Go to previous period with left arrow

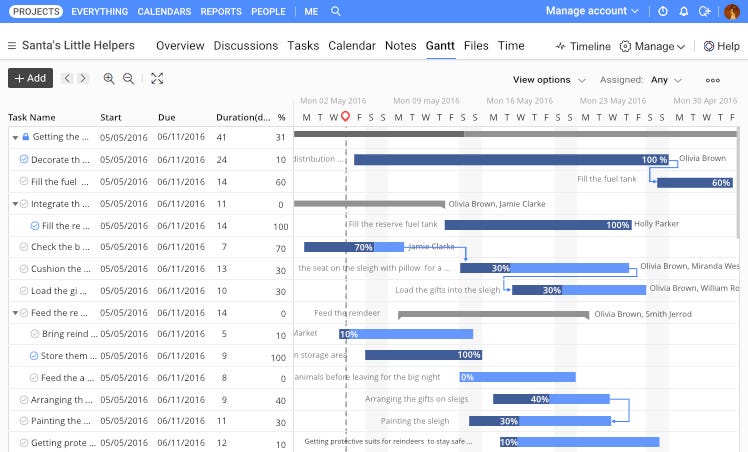point(67,78)
